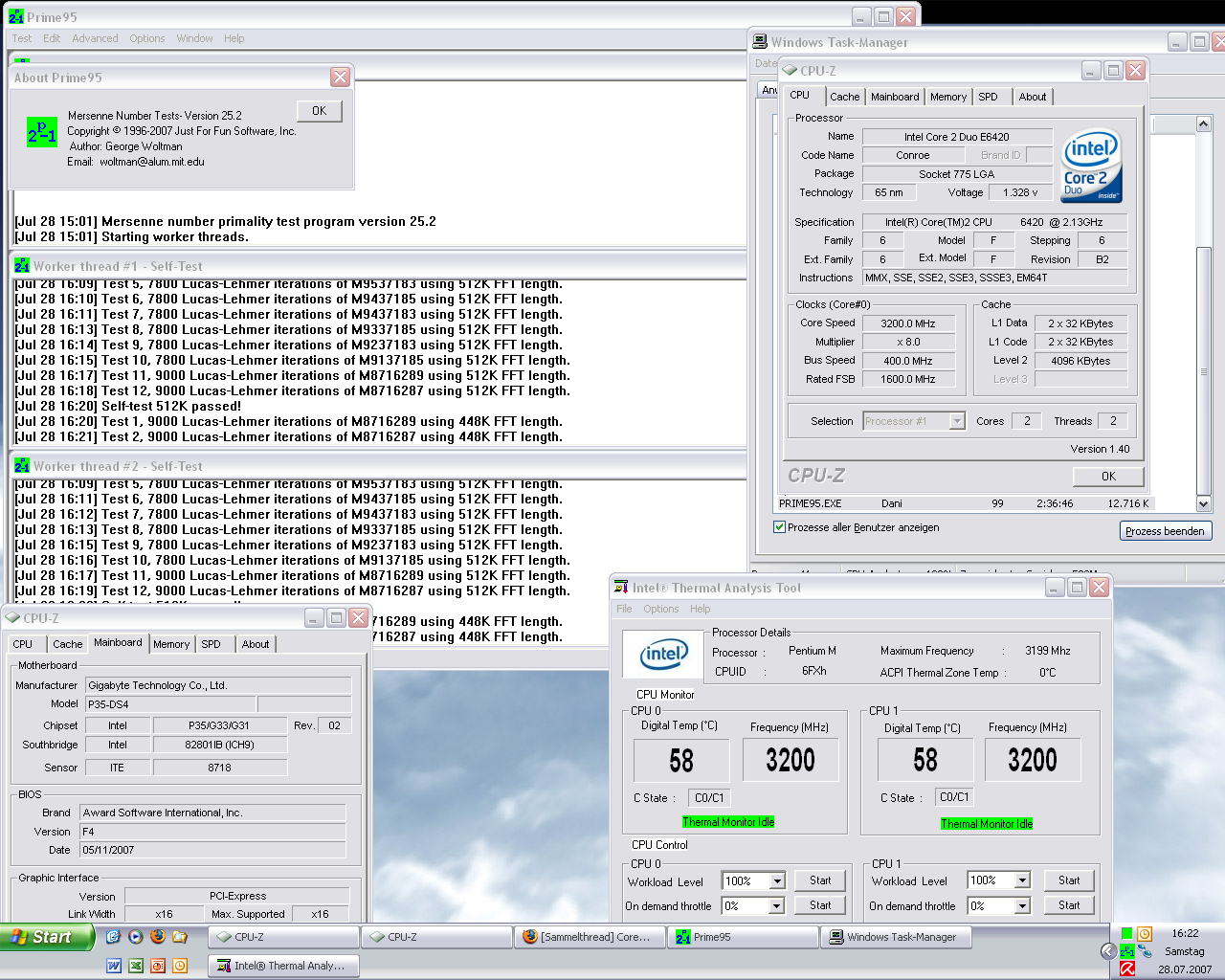Click the clock time 16:22 in tray
This screenshot has width=1225, height=980.
[x=1185, y=933]
